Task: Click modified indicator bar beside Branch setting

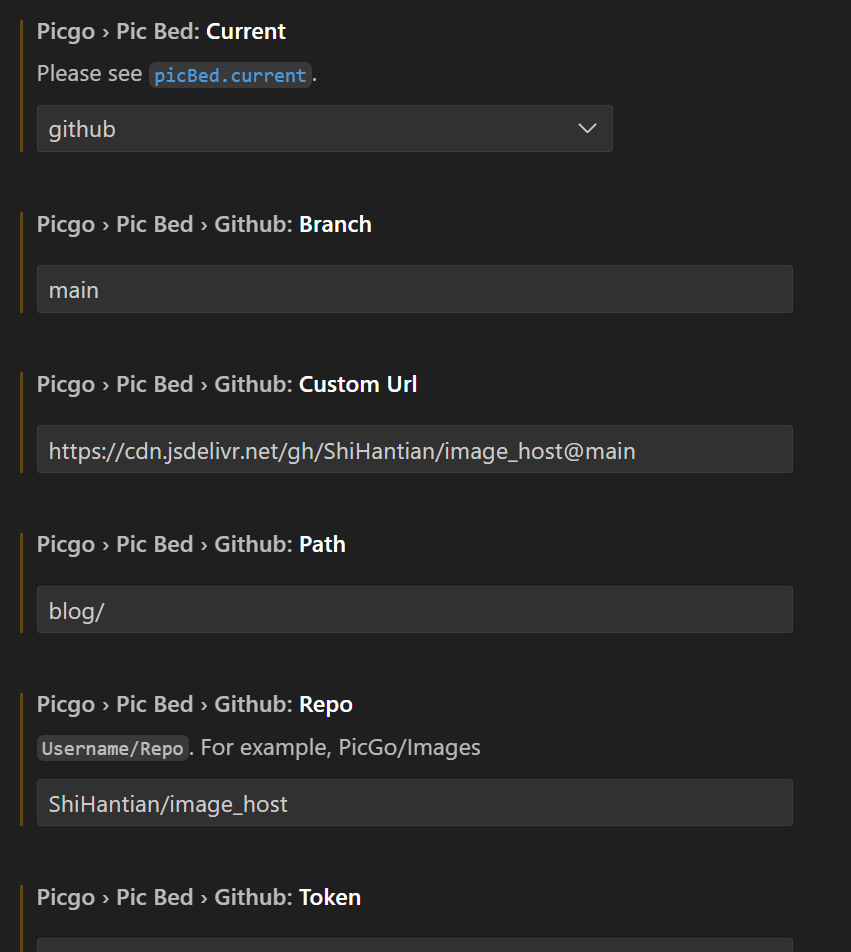Action: pos(21,262)
